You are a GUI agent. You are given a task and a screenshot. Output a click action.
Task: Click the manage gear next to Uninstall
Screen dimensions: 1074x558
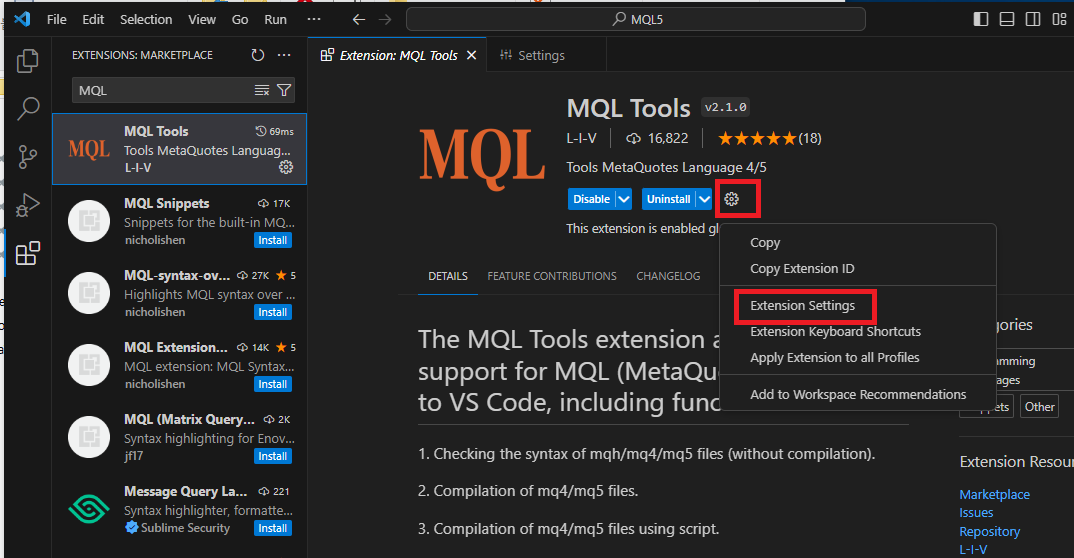click(732, 199)
